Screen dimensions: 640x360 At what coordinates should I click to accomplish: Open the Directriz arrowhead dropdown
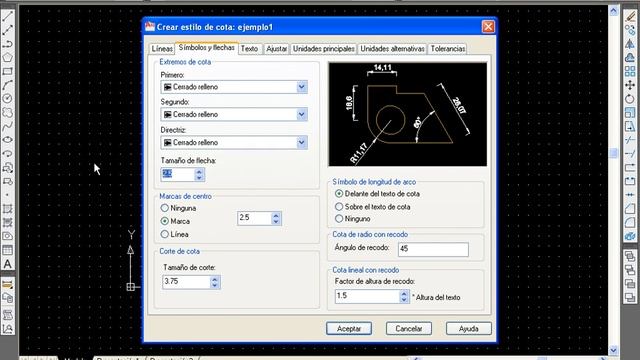click(302, 142)
